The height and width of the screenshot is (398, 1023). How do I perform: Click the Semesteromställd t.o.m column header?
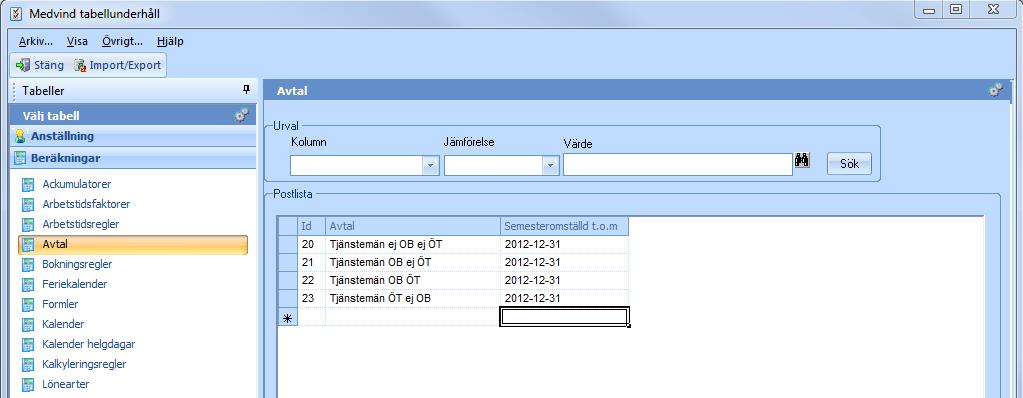pyautogui.click(x=564, y=226)
